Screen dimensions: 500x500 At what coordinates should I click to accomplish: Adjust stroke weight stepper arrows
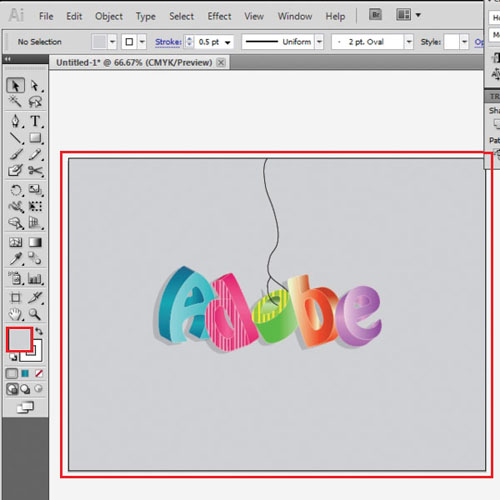189,42
